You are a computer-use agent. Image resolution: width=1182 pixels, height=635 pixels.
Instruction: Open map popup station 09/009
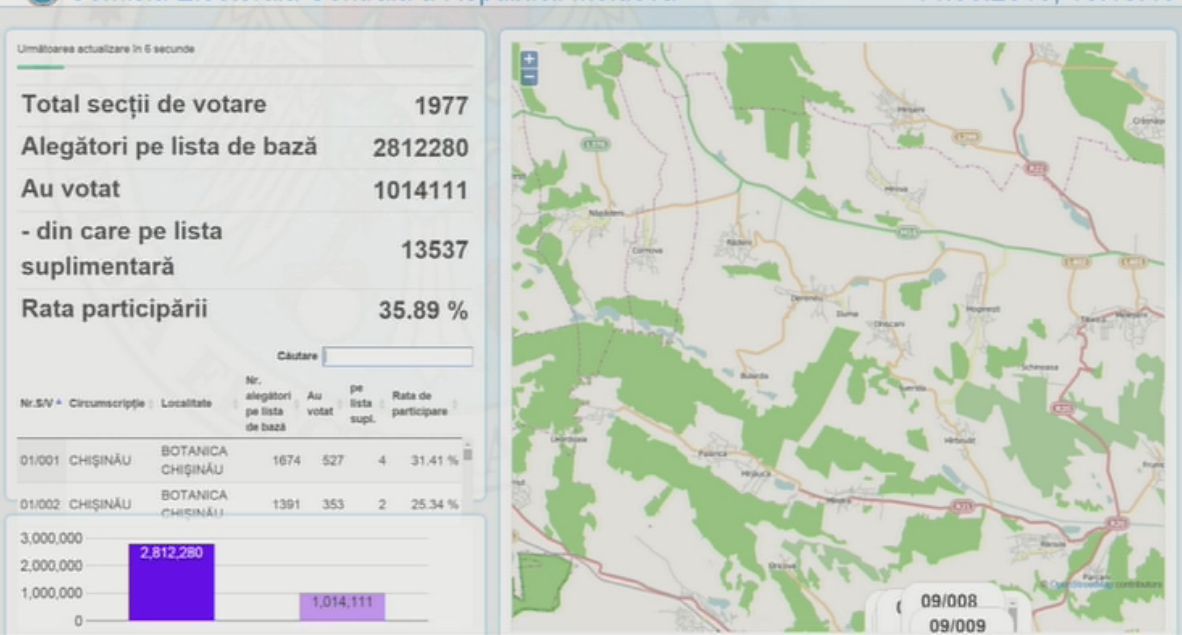pos(957,625)
